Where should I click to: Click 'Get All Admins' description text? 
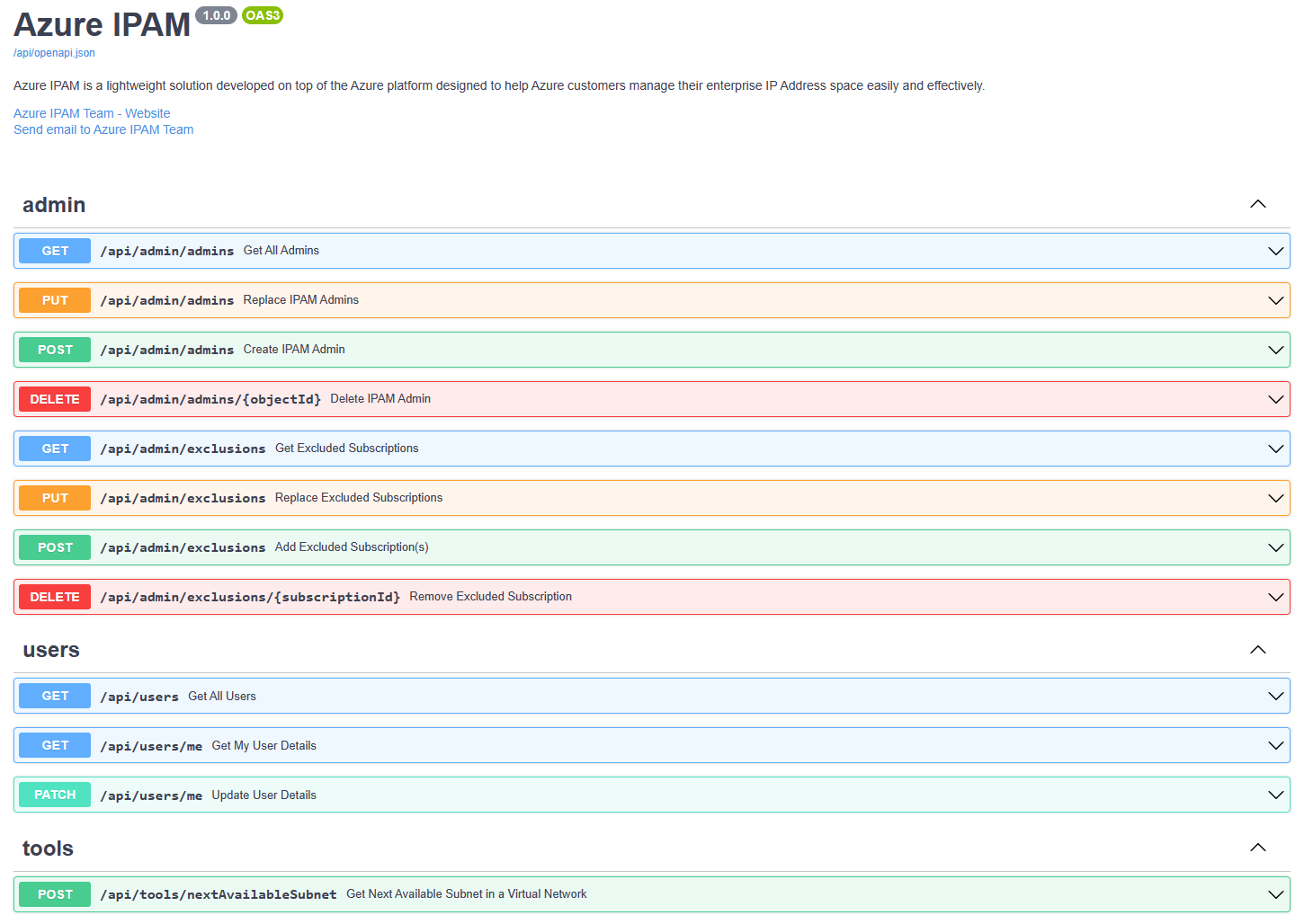coord(281,251)
